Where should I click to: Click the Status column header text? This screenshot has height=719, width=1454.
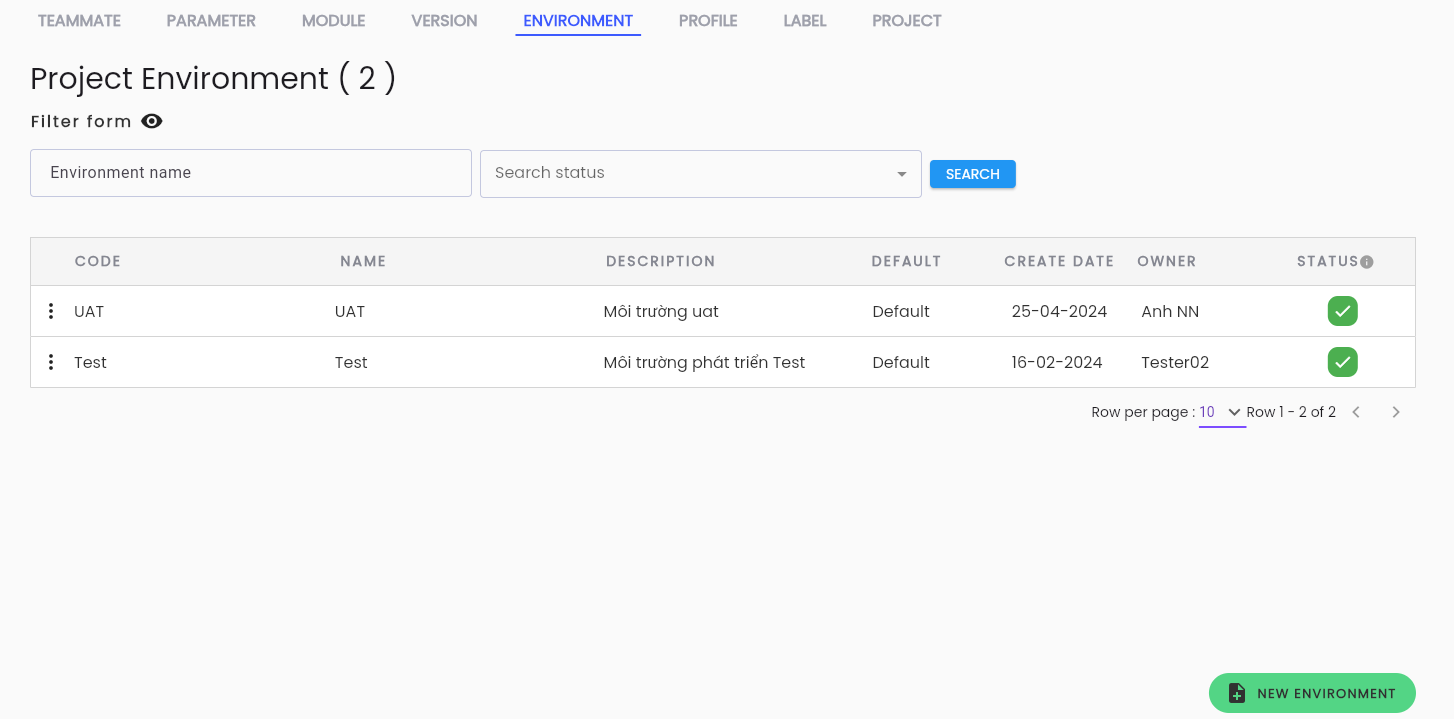pyautogui.click(x=1328, y=262)
